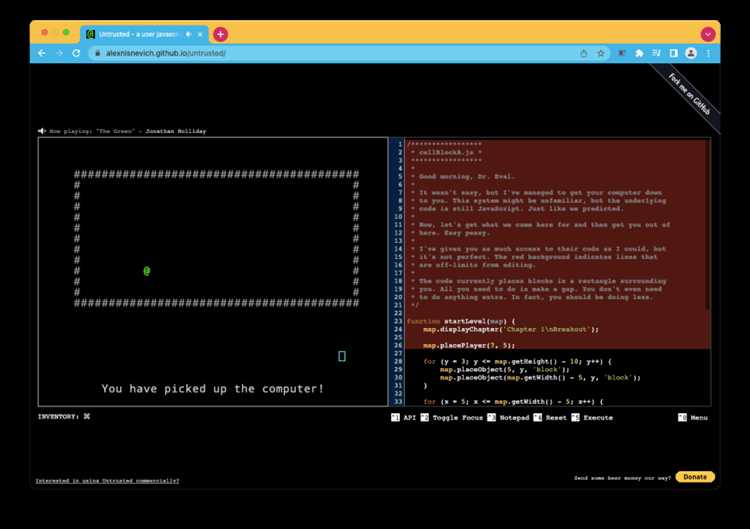This screenshot has height=529, width=750.
Task: Click the map.displayChapter code line
Action: 511,330
